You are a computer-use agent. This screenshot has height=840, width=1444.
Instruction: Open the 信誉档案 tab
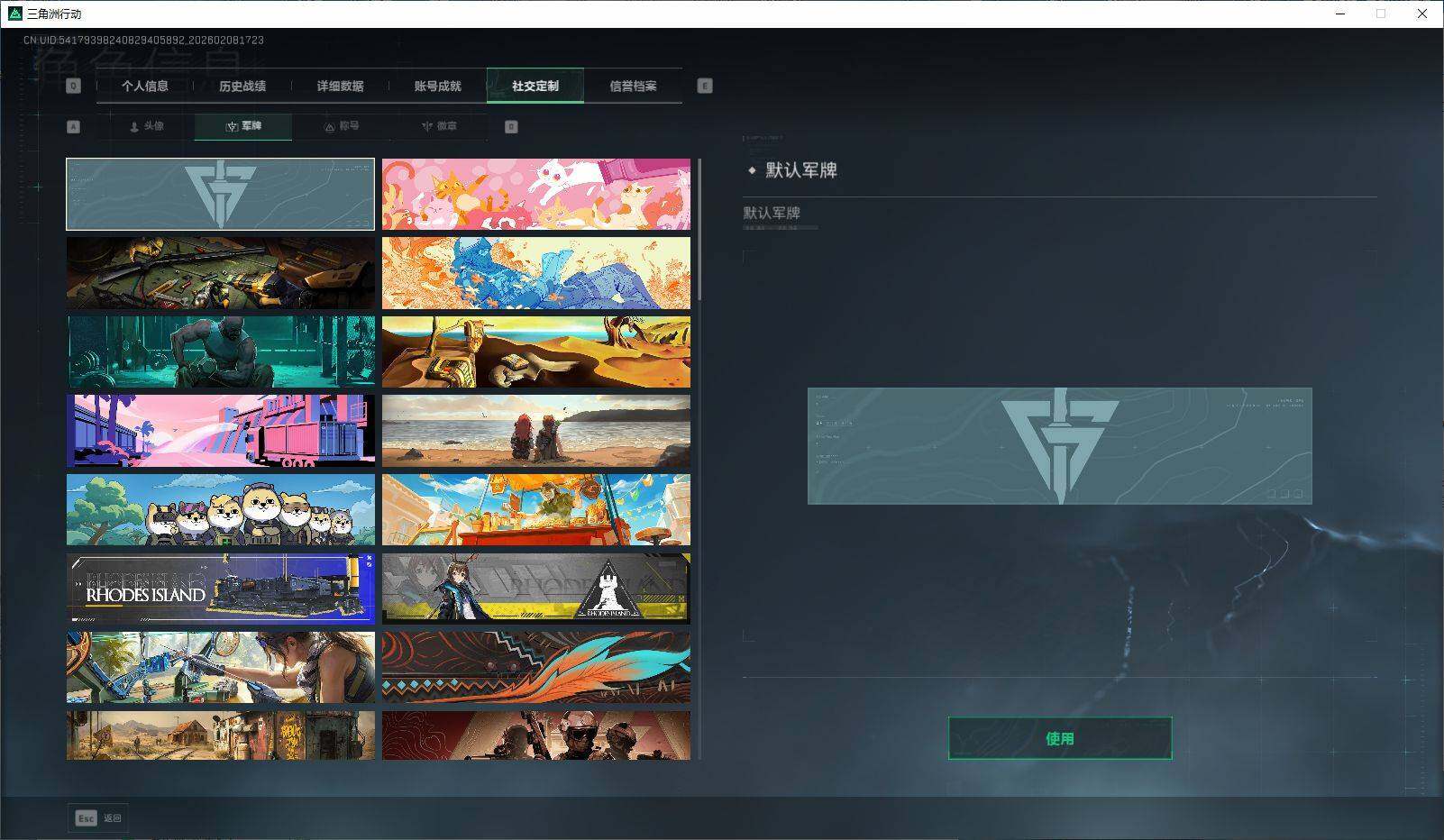point(633,86)
